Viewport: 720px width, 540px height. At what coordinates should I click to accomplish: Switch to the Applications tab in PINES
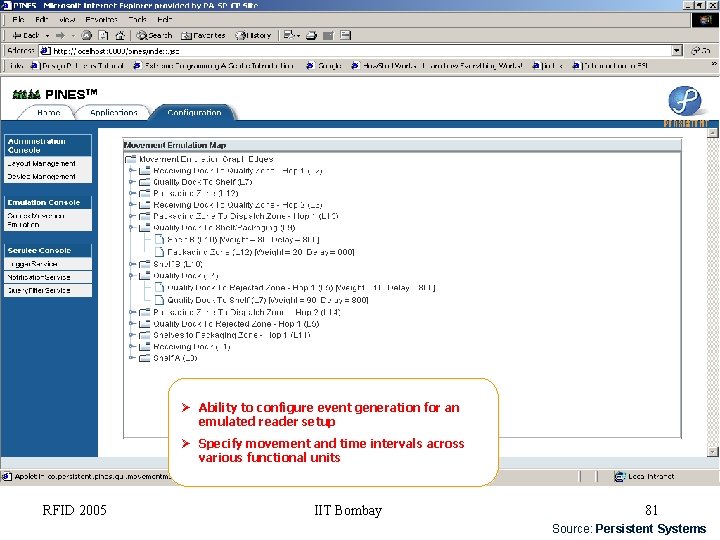(113, 112)
